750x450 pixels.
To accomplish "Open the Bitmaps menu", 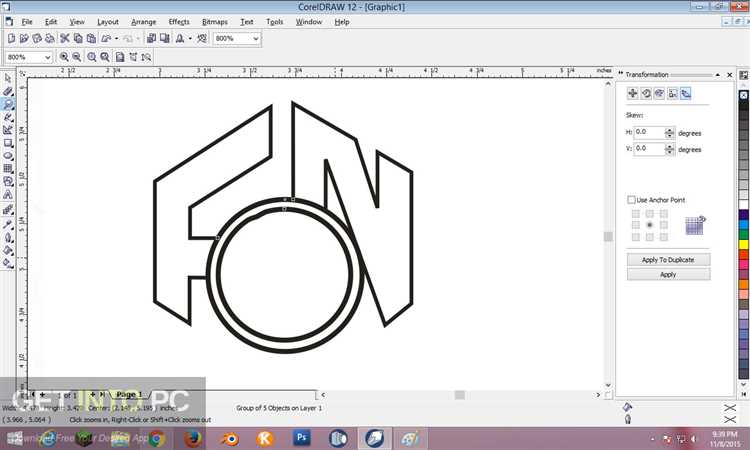I will click(215, 22).
